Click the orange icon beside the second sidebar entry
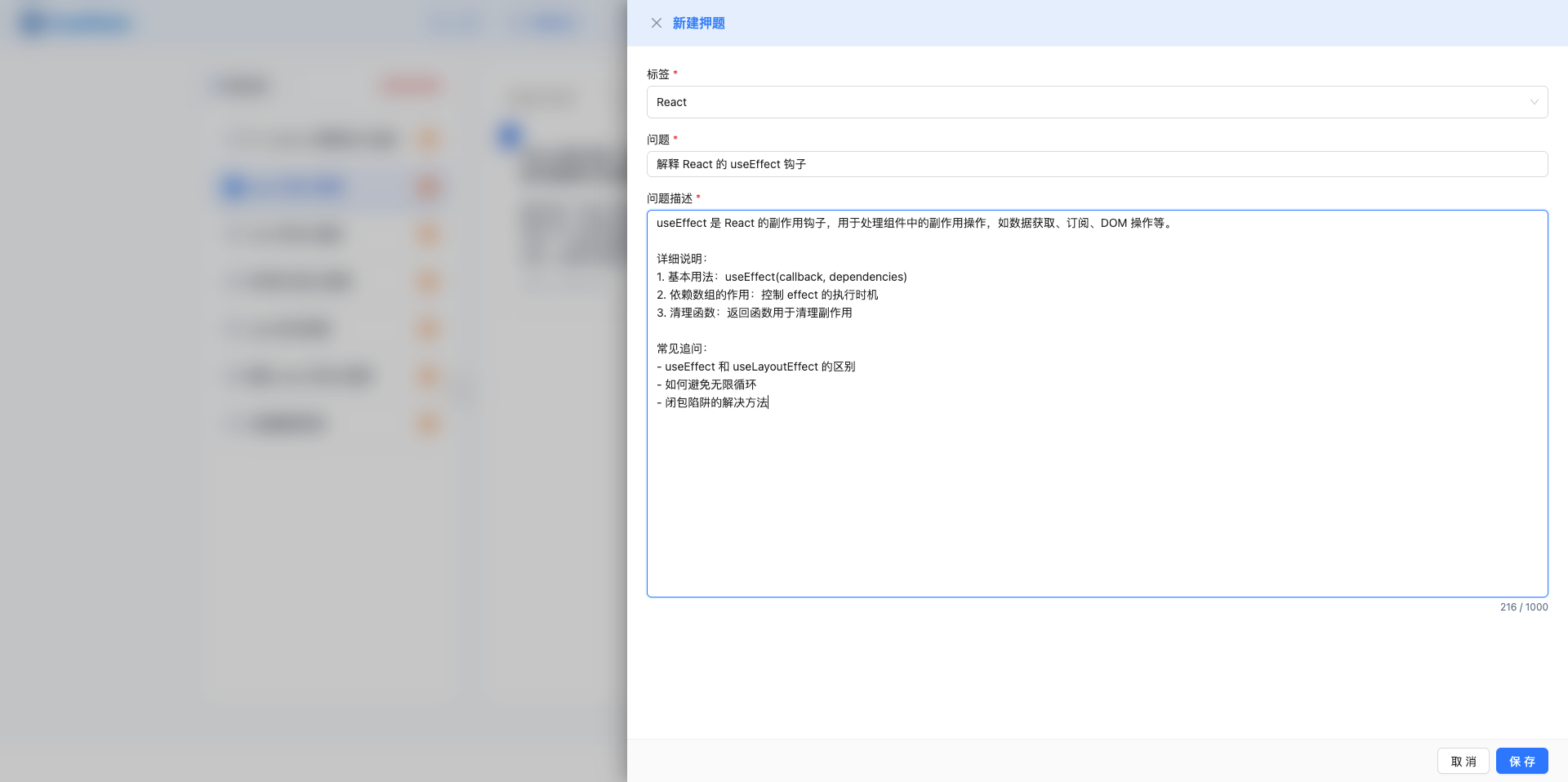This screenshot has height=782, width=1568. click(428, 234)
